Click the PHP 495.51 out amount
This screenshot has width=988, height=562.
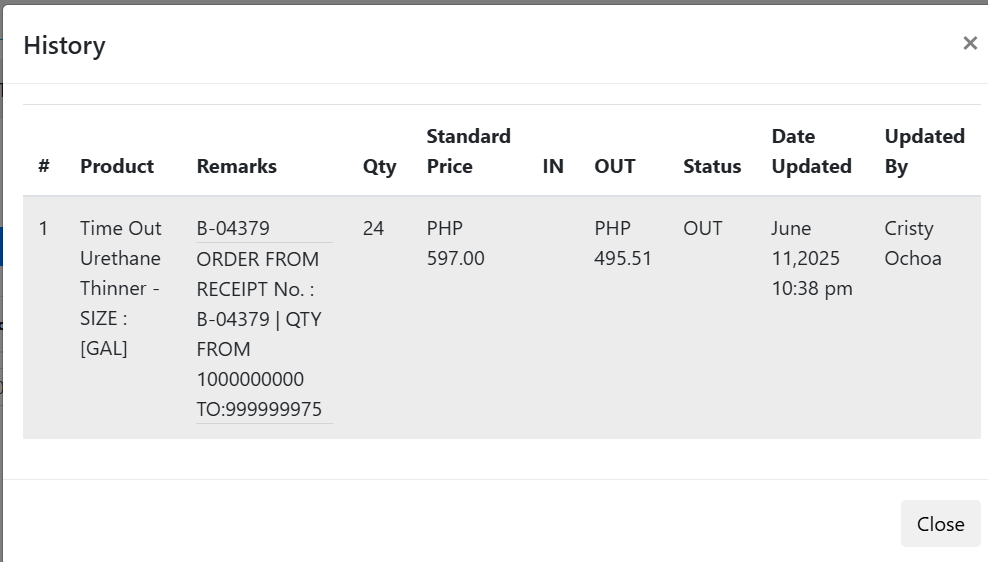(x=622, y=243)
